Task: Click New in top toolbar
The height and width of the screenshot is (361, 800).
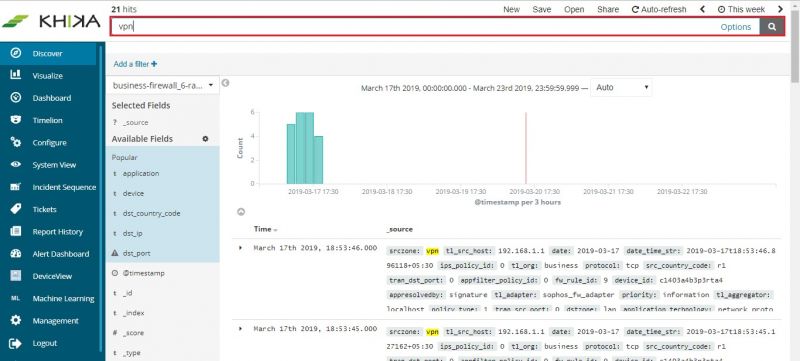Action: click(511, 9)
